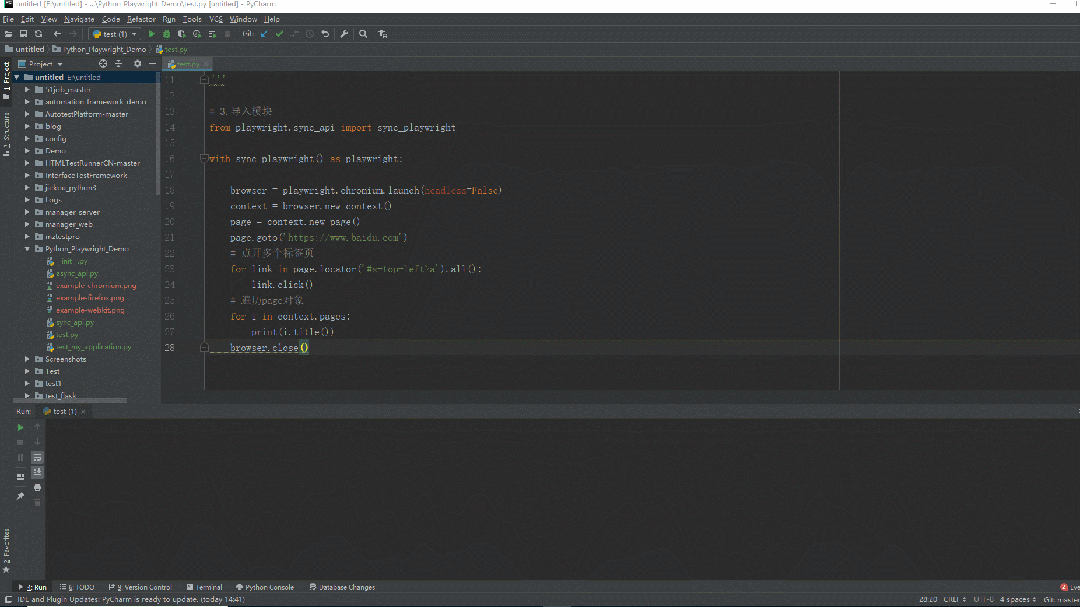
Task: Click the Save All toolbar icon
Action: pos(23,34)
